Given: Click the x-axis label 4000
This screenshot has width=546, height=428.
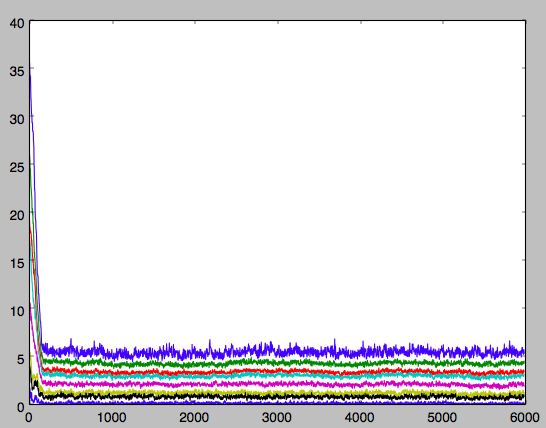Looking at the screenshot, I should [x=359, y=417].
